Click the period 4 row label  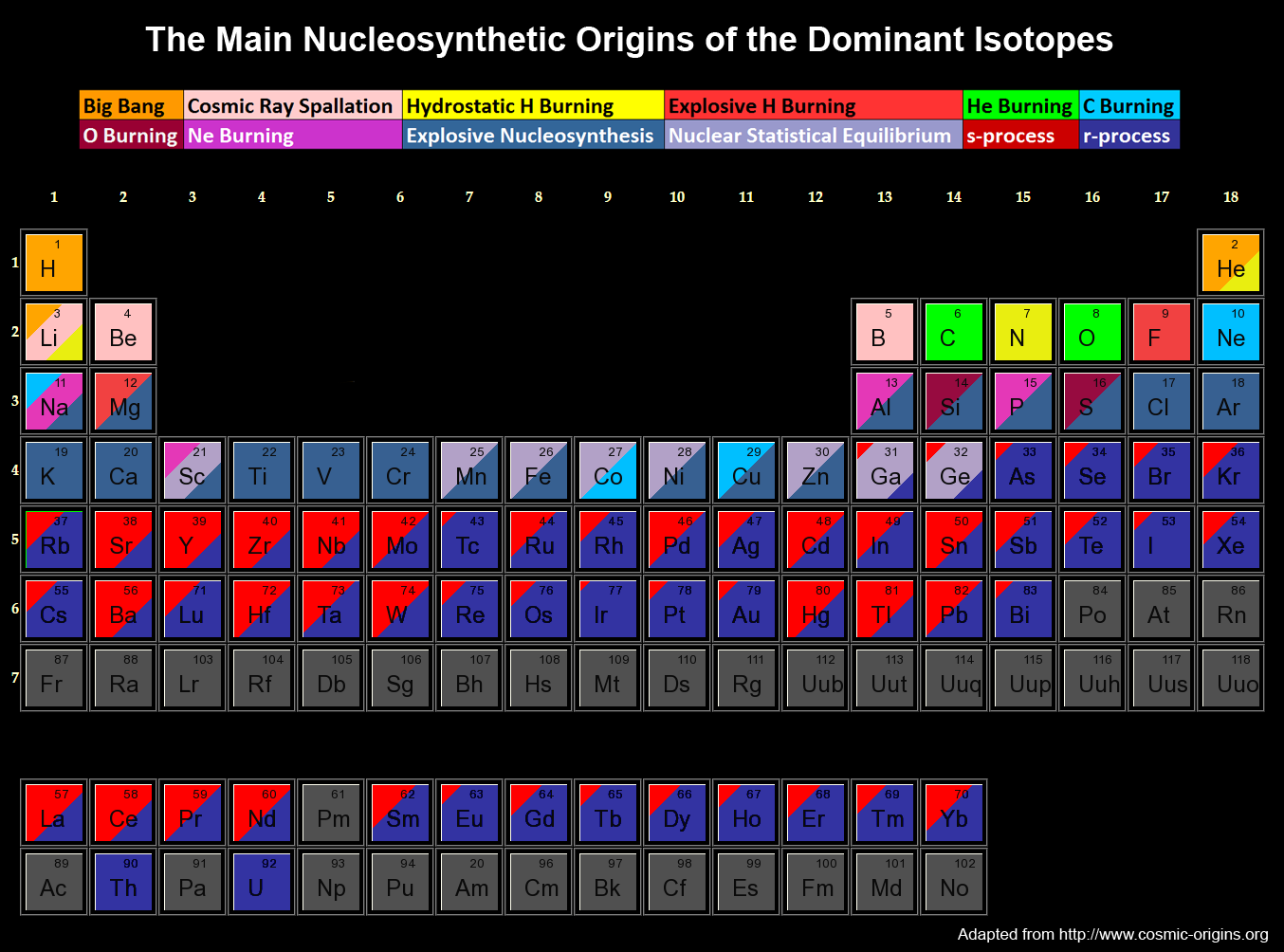click(x=14, y=469)
